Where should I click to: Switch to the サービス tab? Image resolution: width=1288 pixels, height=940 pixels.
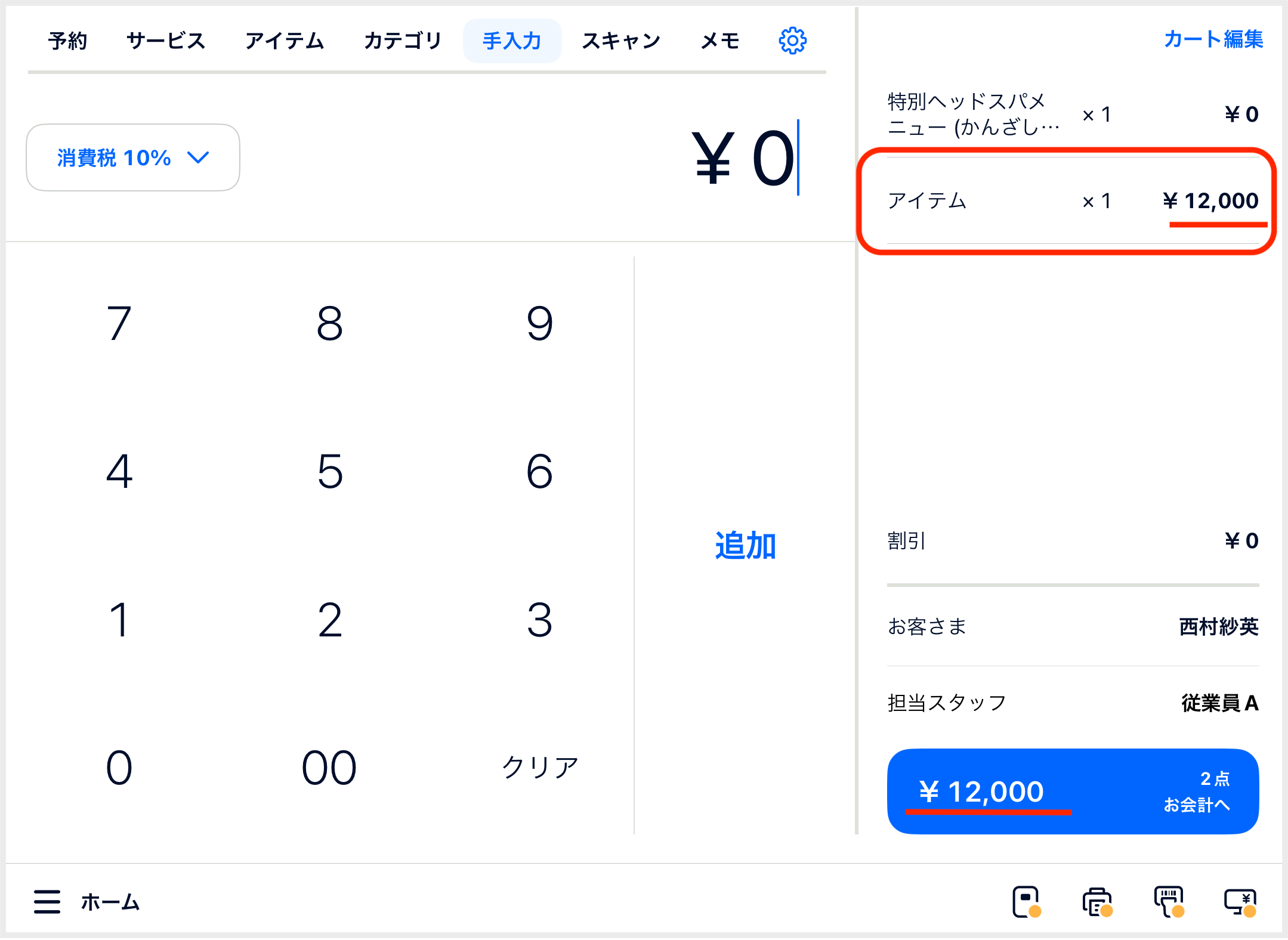[166, 41]
